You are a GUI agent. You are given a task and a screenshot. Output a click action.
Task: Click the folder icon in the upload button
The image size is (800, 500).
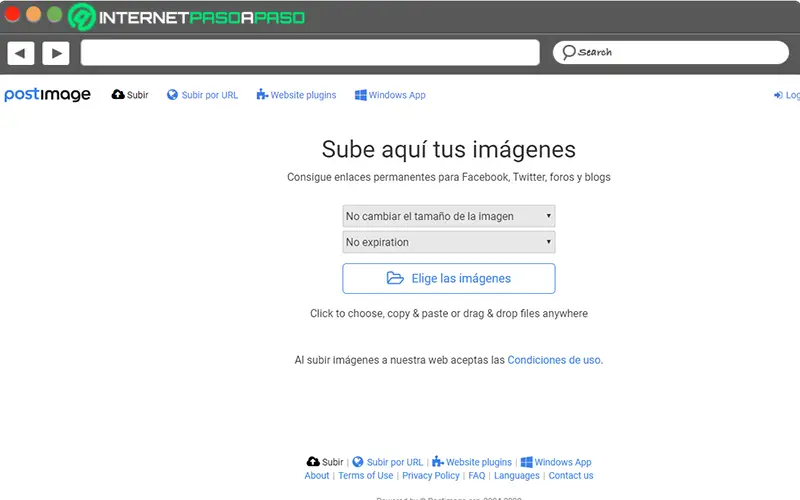point(395,278)
